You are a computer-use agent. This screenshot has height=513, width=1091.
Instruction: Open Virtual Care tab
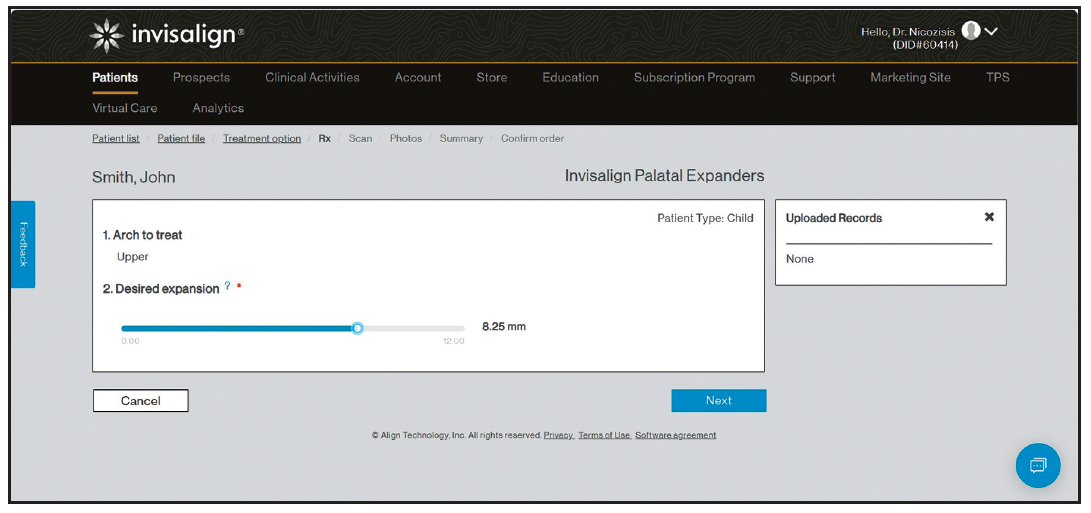125,108
